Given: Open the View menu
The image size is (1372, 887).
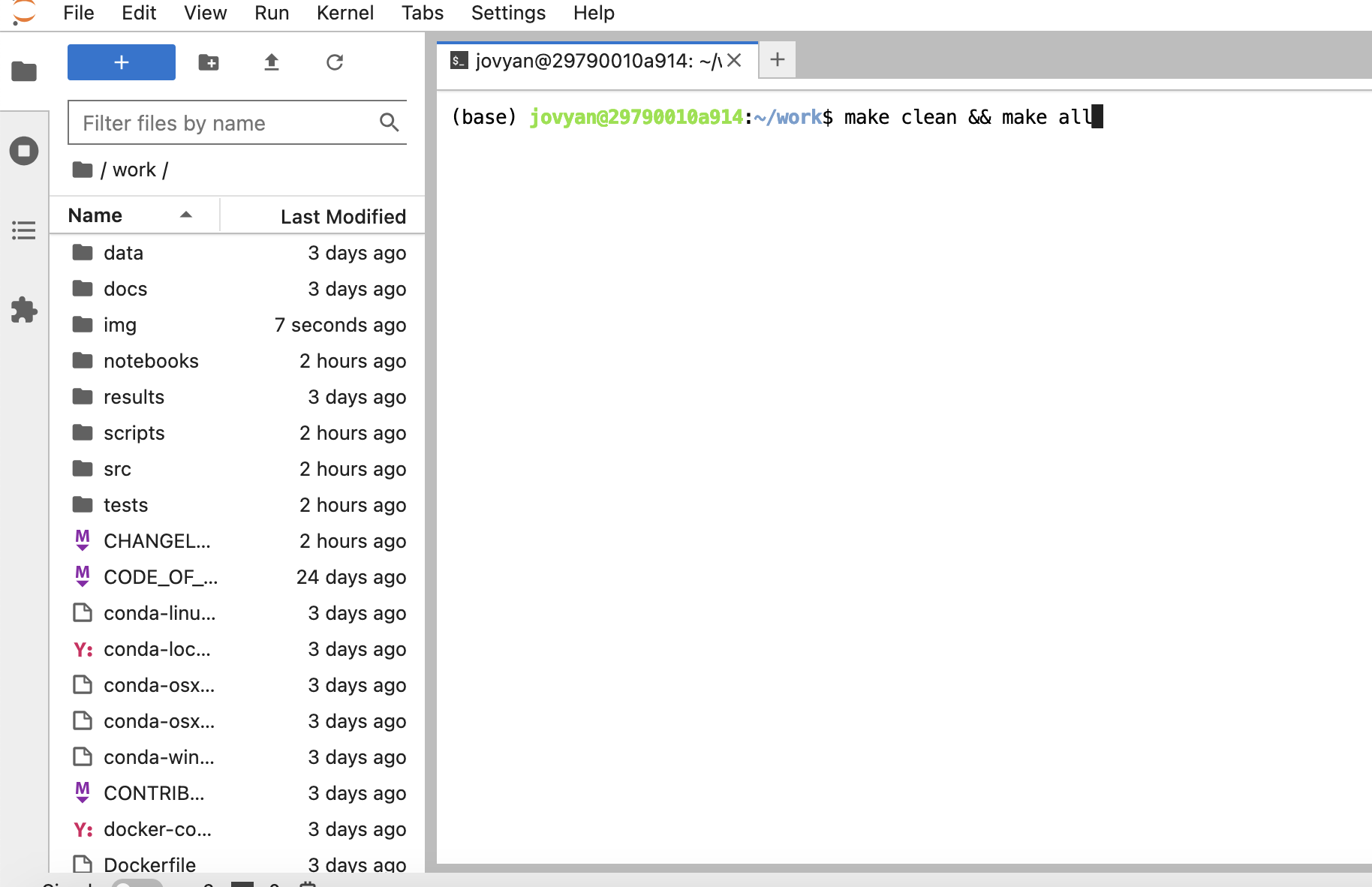Looking at the screenshot, I should click(x=206, y=13).
